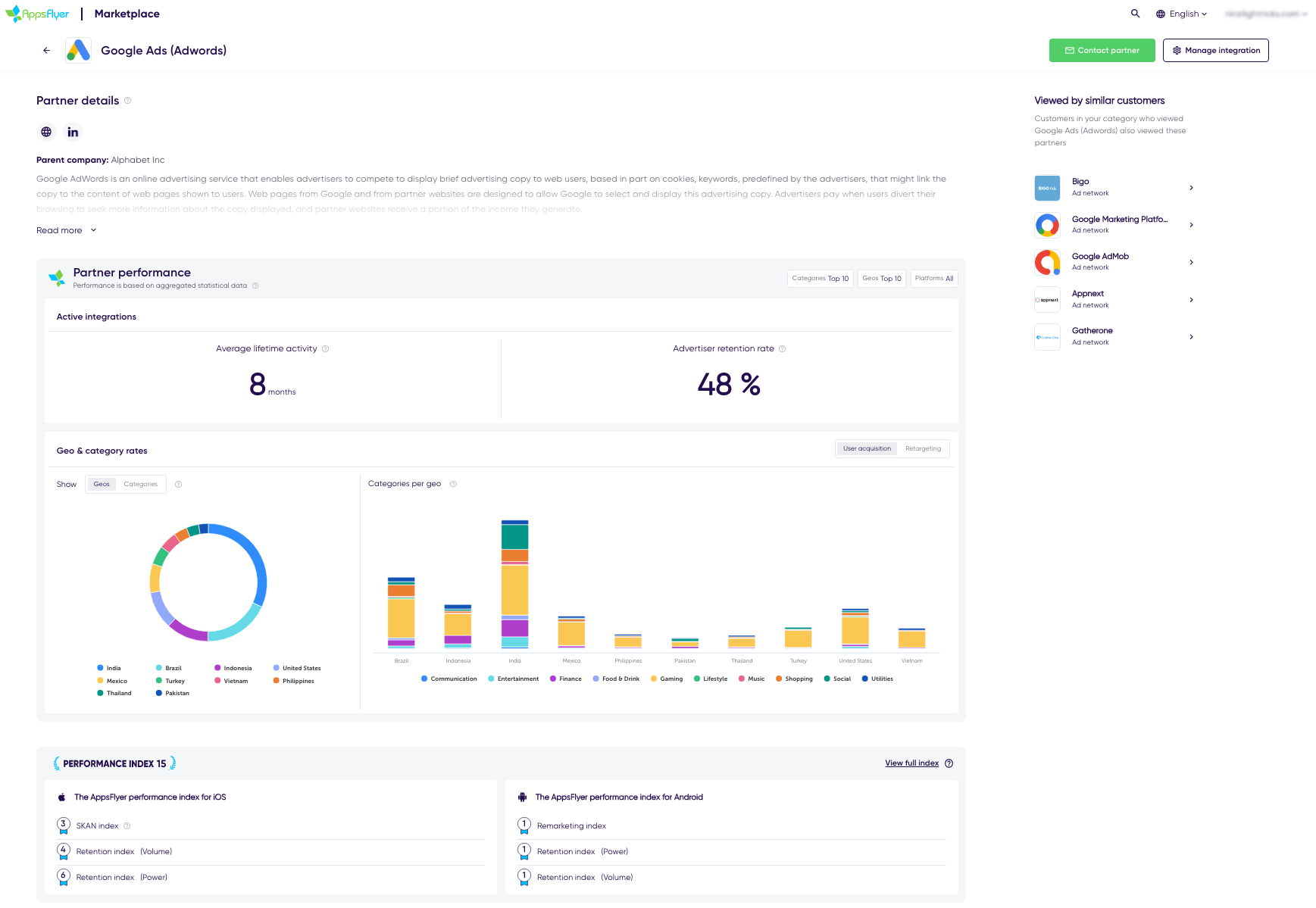Switch chart view to Categories
Viewport: 1316px width, 908px height.
141,484
